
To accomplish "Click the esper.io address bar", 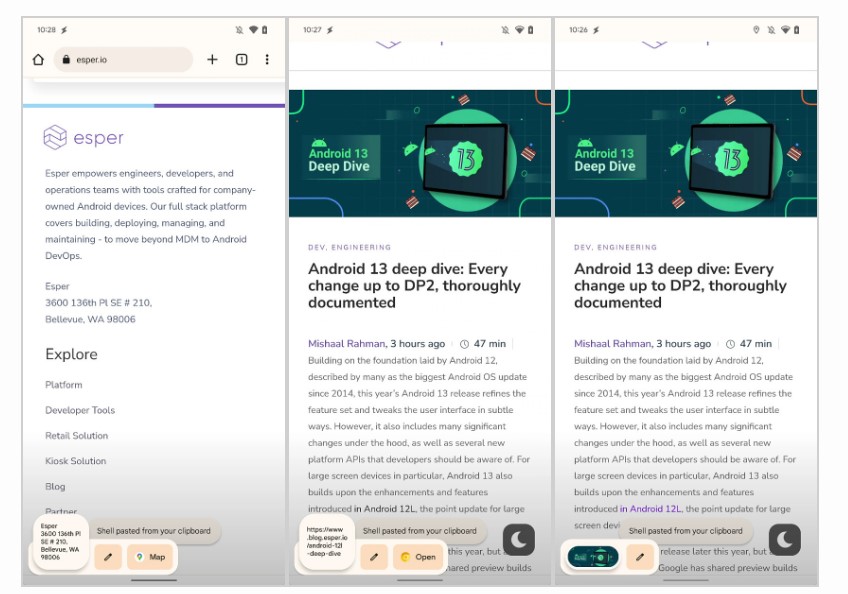I will [x=122, y=60].
